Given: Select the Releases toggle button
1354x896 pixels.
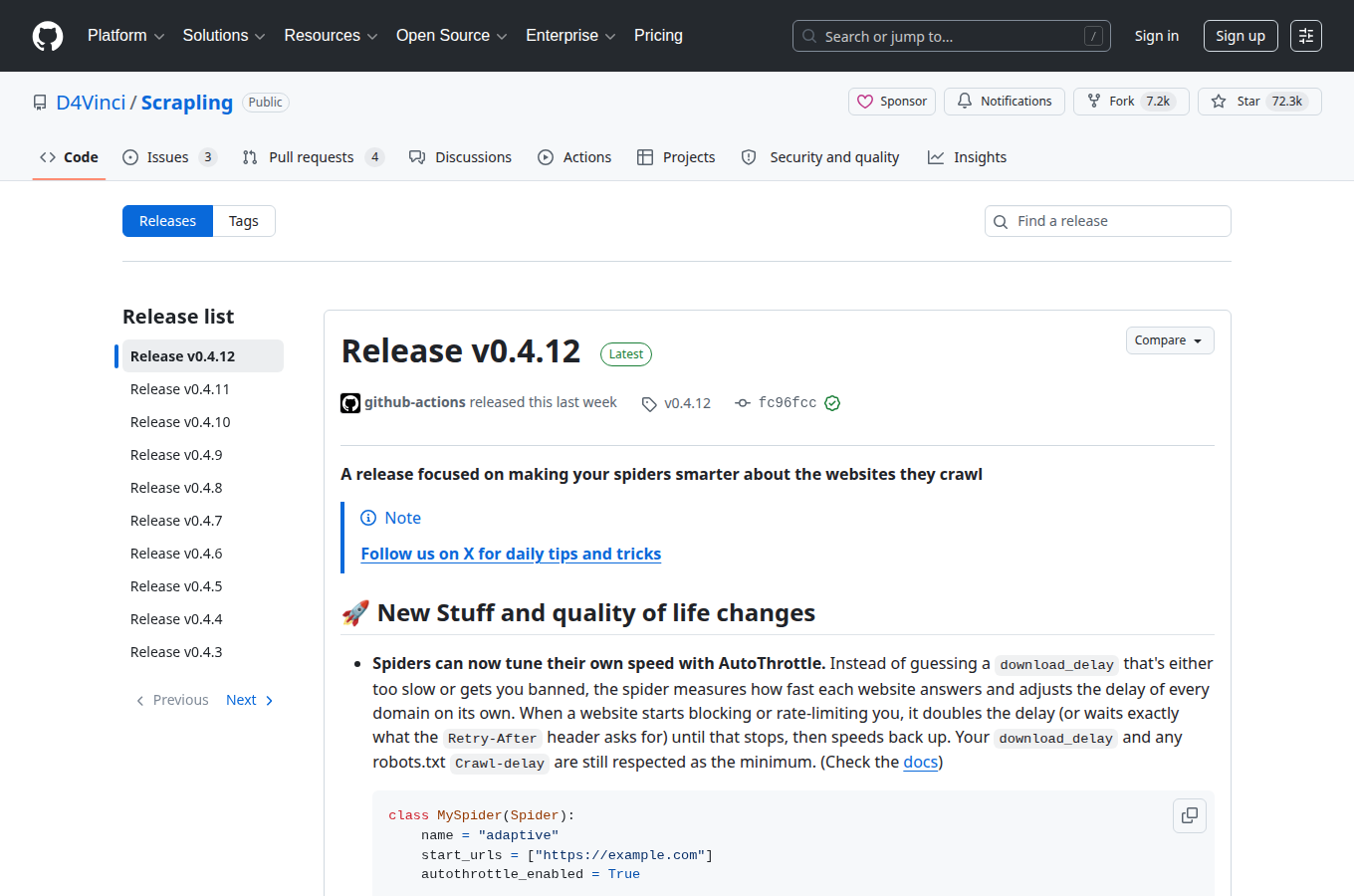Looking at the screenshot, I should 167,221.
